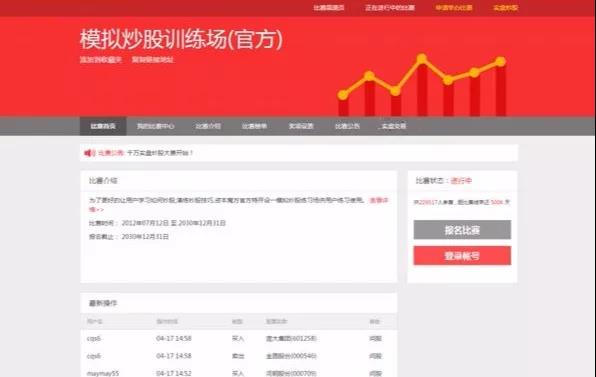Click the red 登录帐号 button
This screenshot has width=596, height=377.
(x=462, y=256)
